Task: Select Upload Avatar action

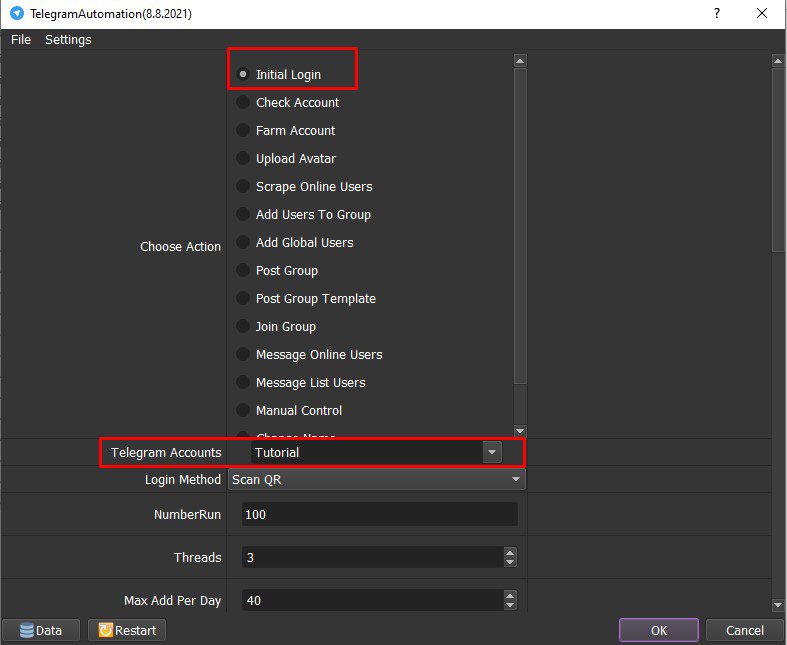Action: coord(243,159)
